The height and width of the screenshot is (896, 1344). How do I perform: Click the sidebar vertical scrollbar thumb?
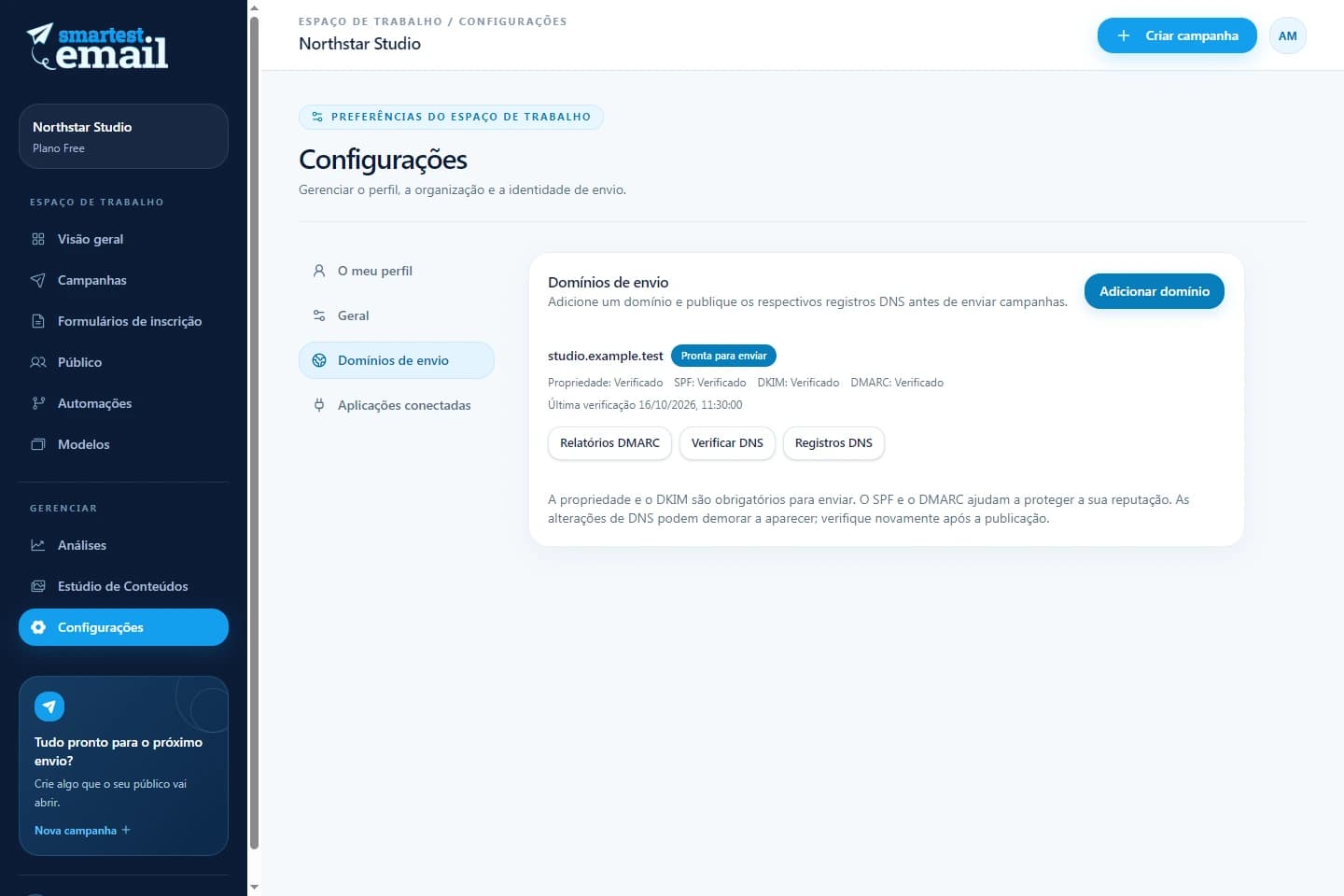pos(254,432)
